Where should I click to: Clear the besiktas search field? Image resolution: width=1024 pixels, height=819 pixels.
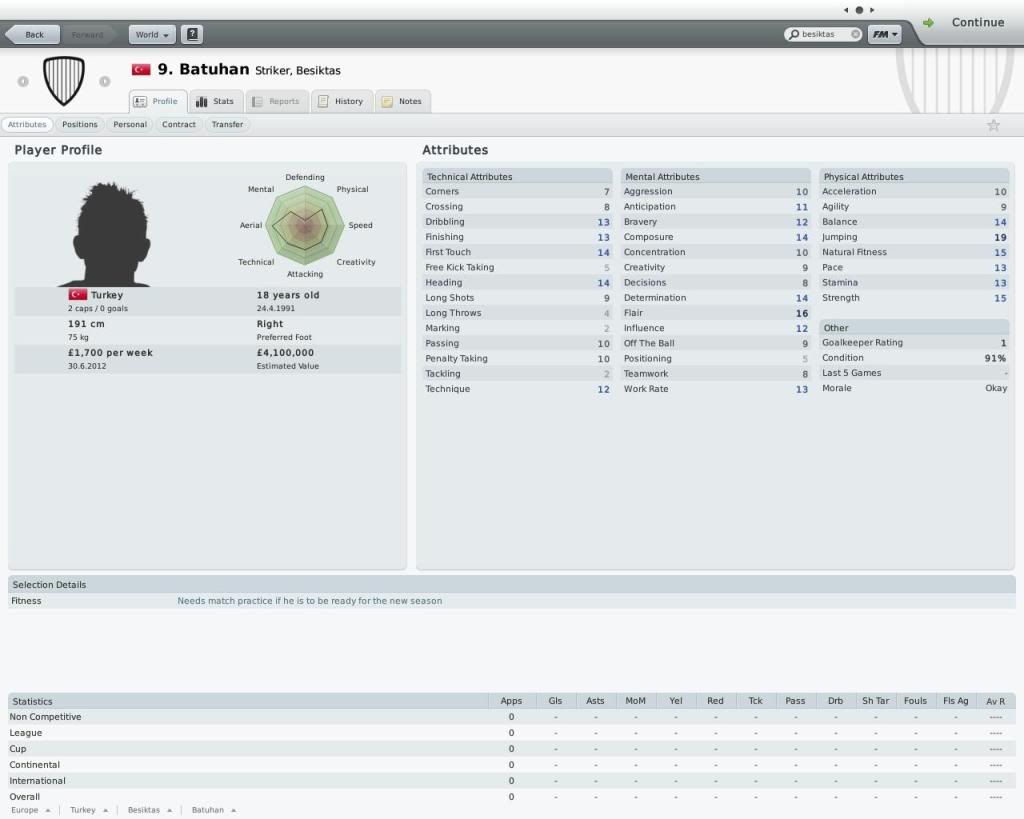click(855, 34)
